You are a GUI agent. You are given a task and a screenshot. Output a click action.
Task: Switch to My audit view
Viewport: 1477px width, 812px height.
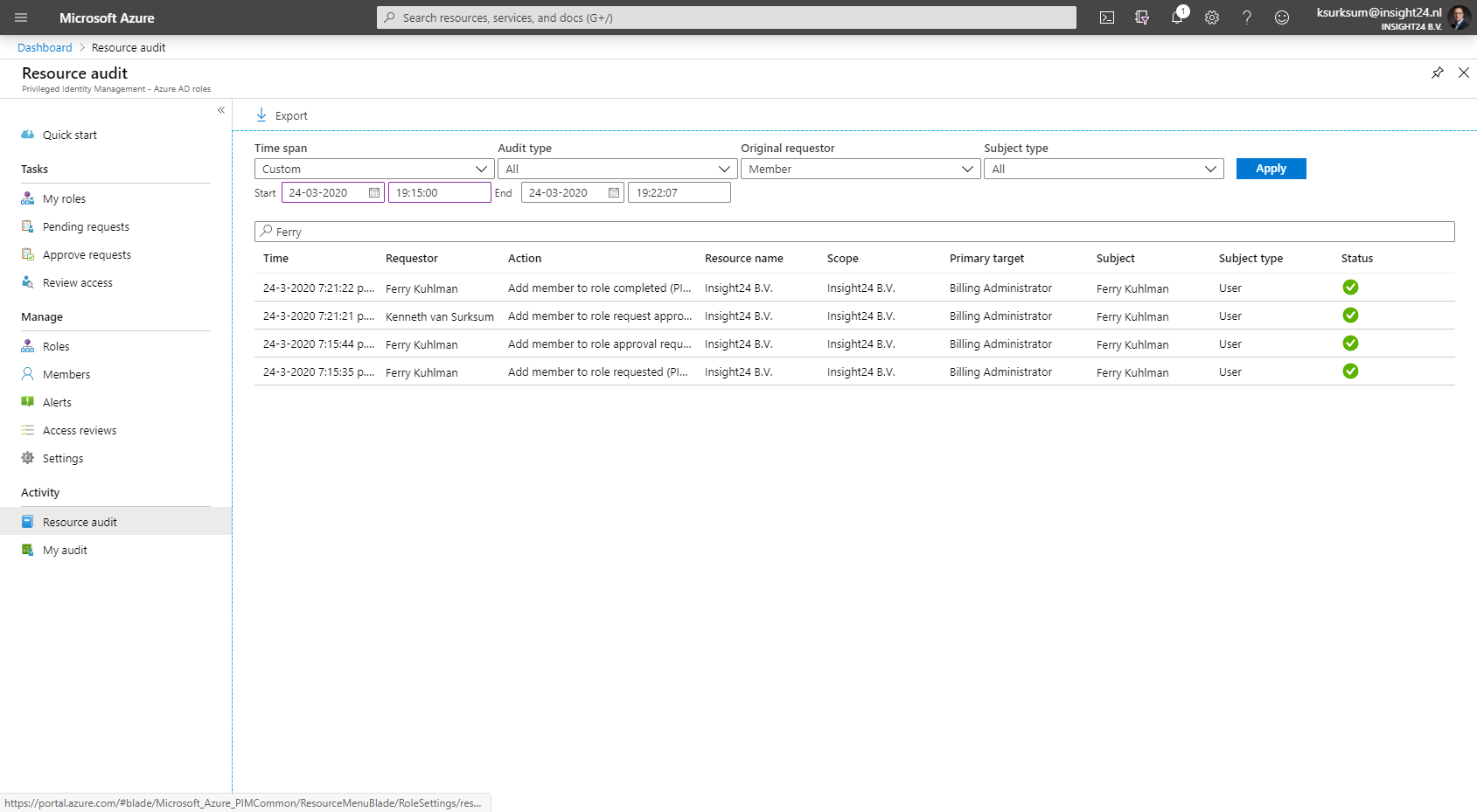point(63,550)
